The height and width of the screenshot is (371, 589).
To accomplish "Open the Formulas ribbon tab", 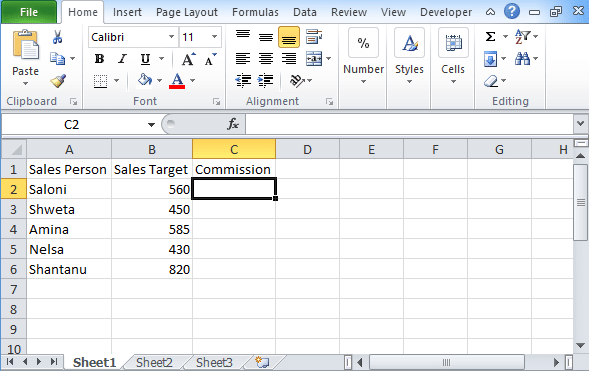I will pos(255,12).
